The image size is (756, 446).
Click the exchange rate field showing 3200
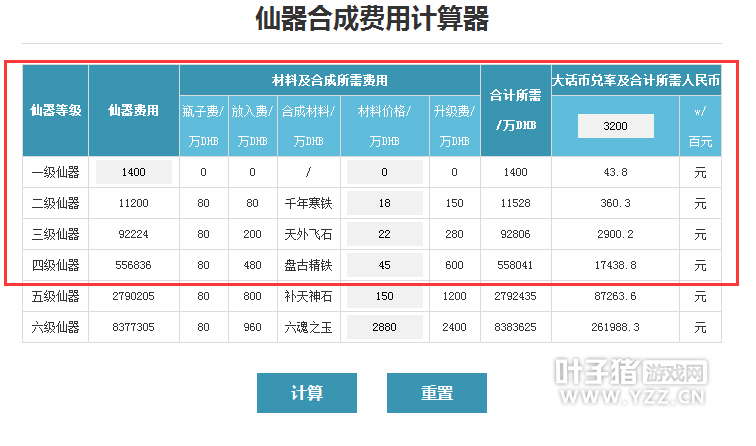tap(615, 126)
